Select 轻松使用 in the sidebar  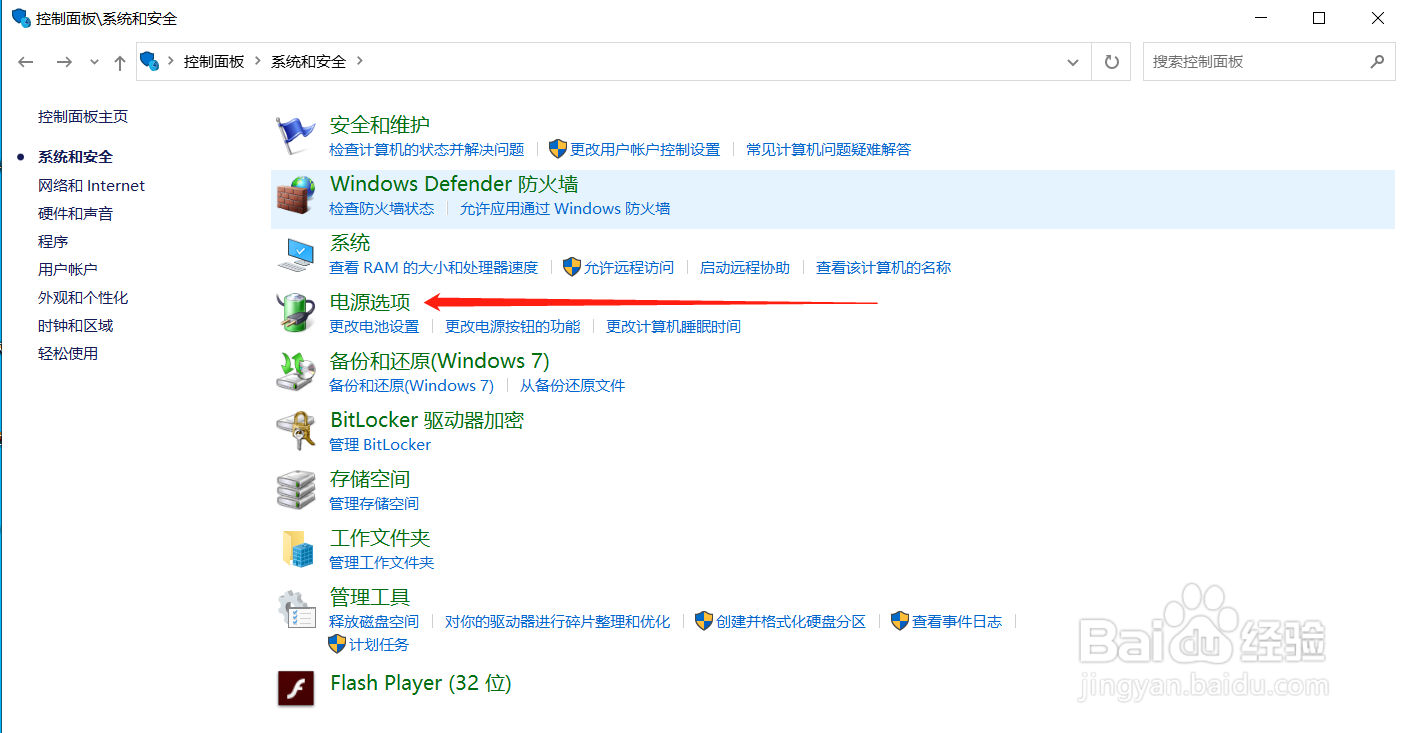pyautogui.click(x=68, y=354)
